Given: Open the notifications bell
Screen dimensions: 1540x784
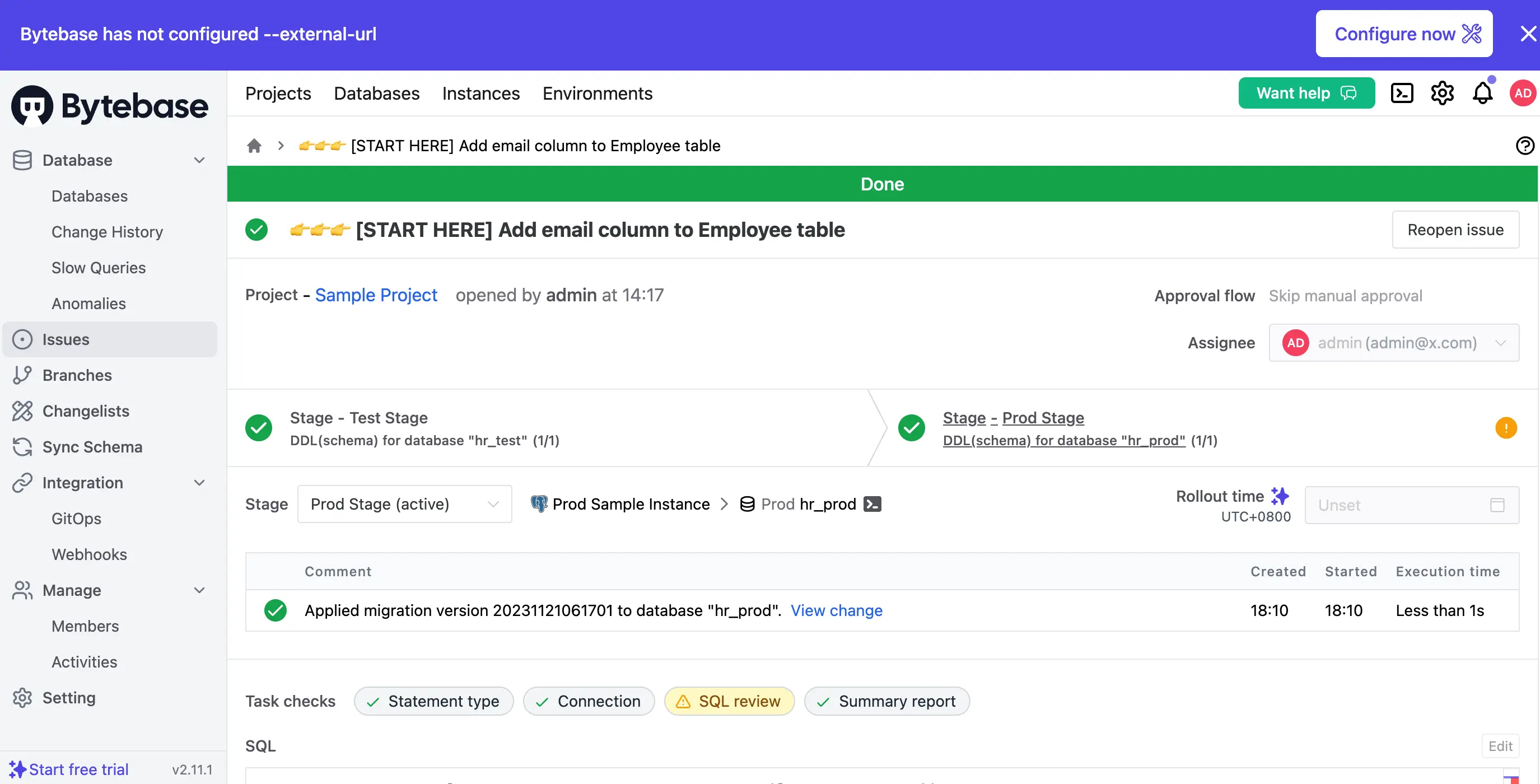Looking at the screenshot, I should (1482, 93).
